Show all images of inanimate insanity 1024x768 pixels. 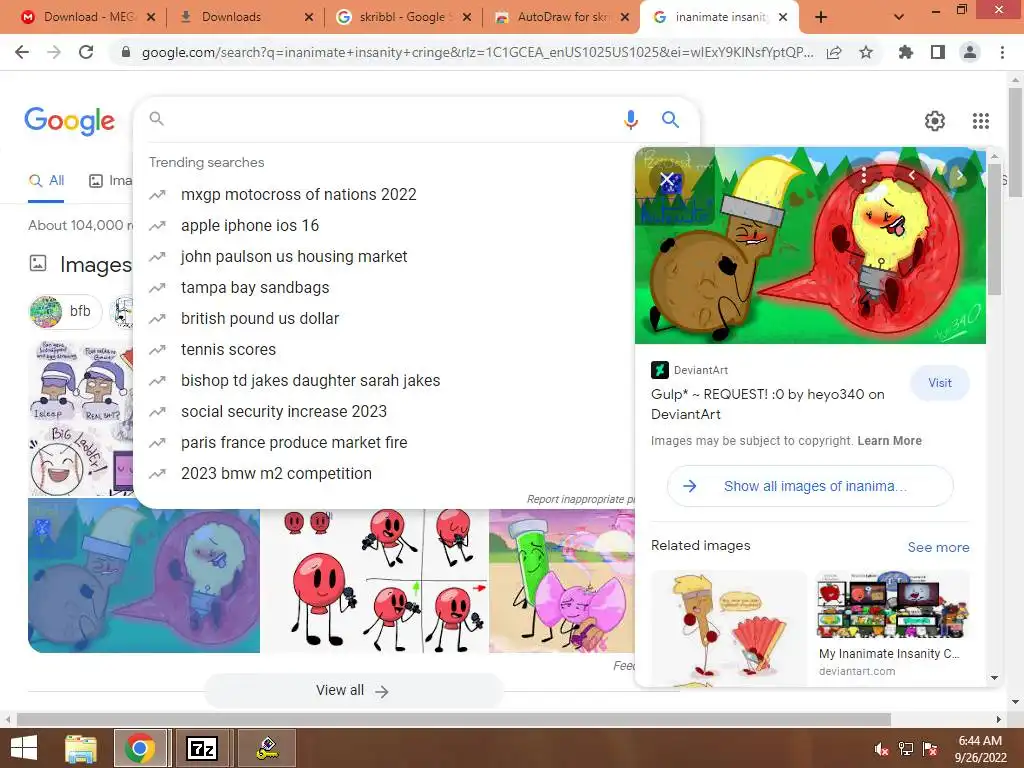810,486
